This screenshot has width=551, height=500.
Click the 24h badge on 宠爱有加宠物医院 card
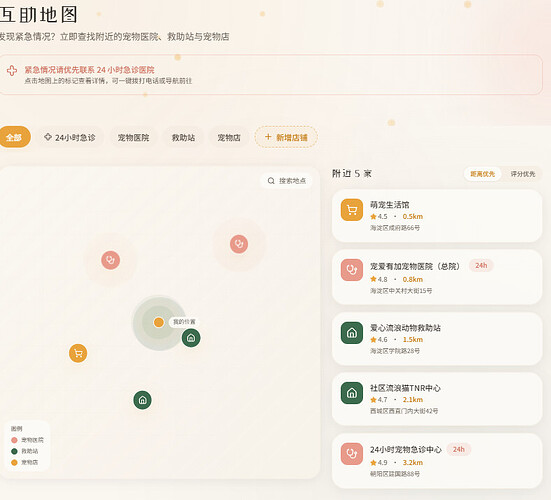pos(481,266)
